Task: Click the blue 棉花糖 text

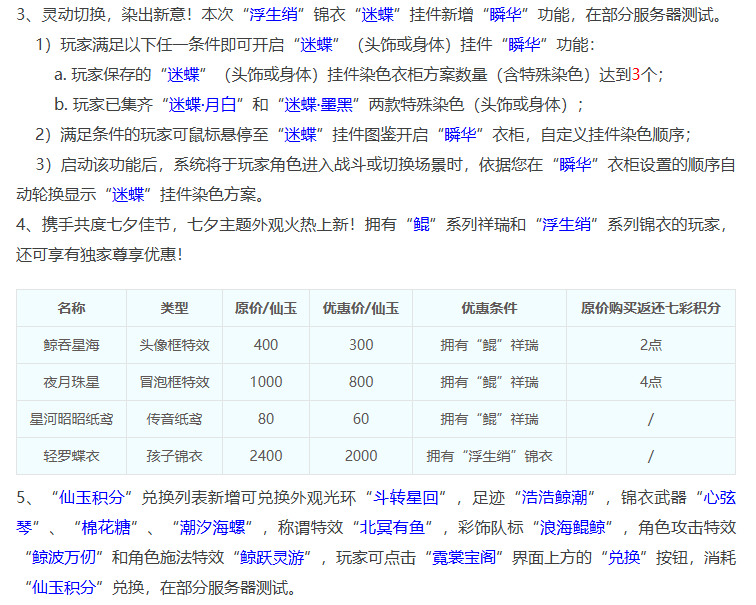Action: 106,528
